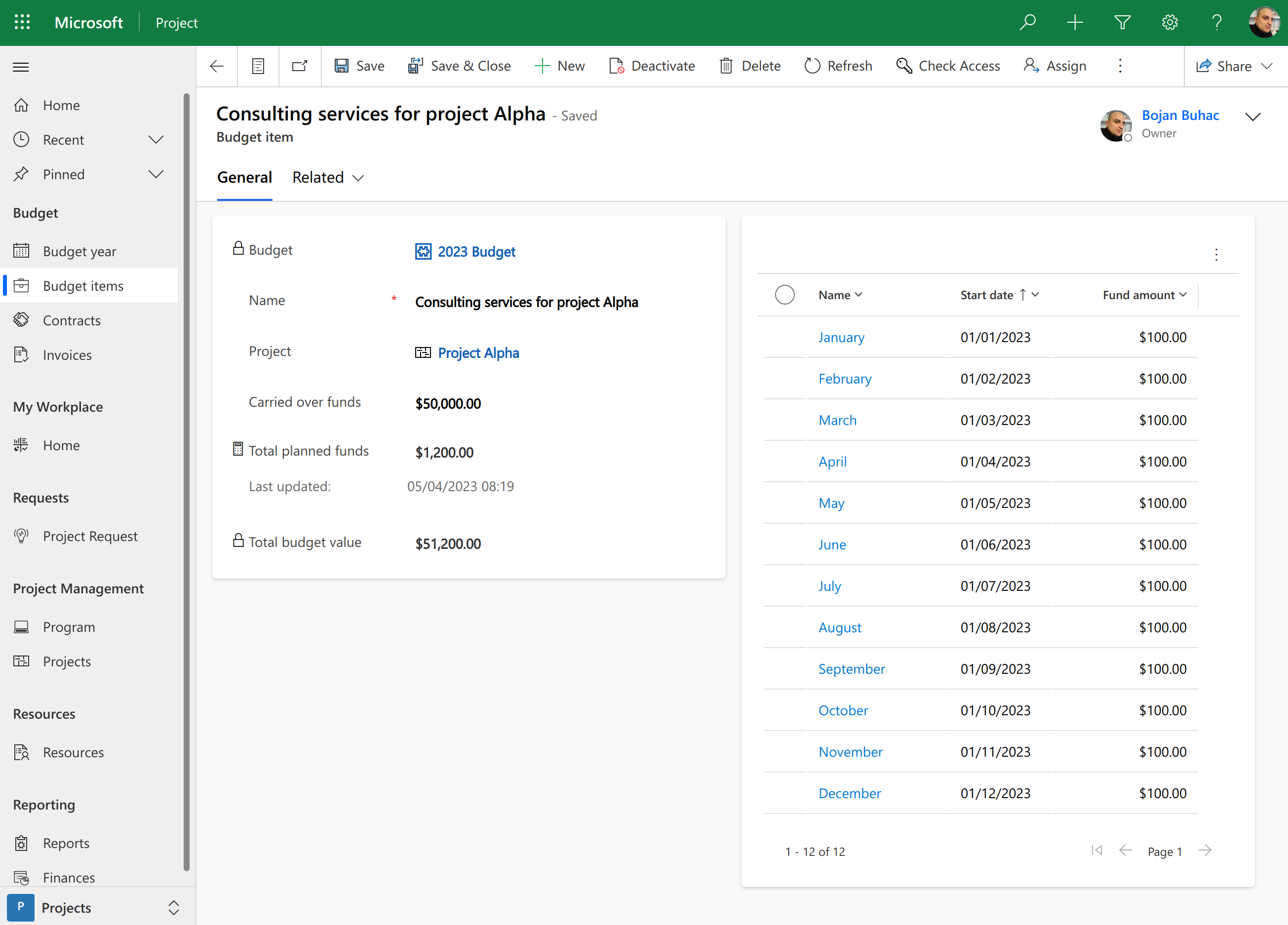1288x925 pixels.
Task: Open the December record
Action: tap(850, 793)
